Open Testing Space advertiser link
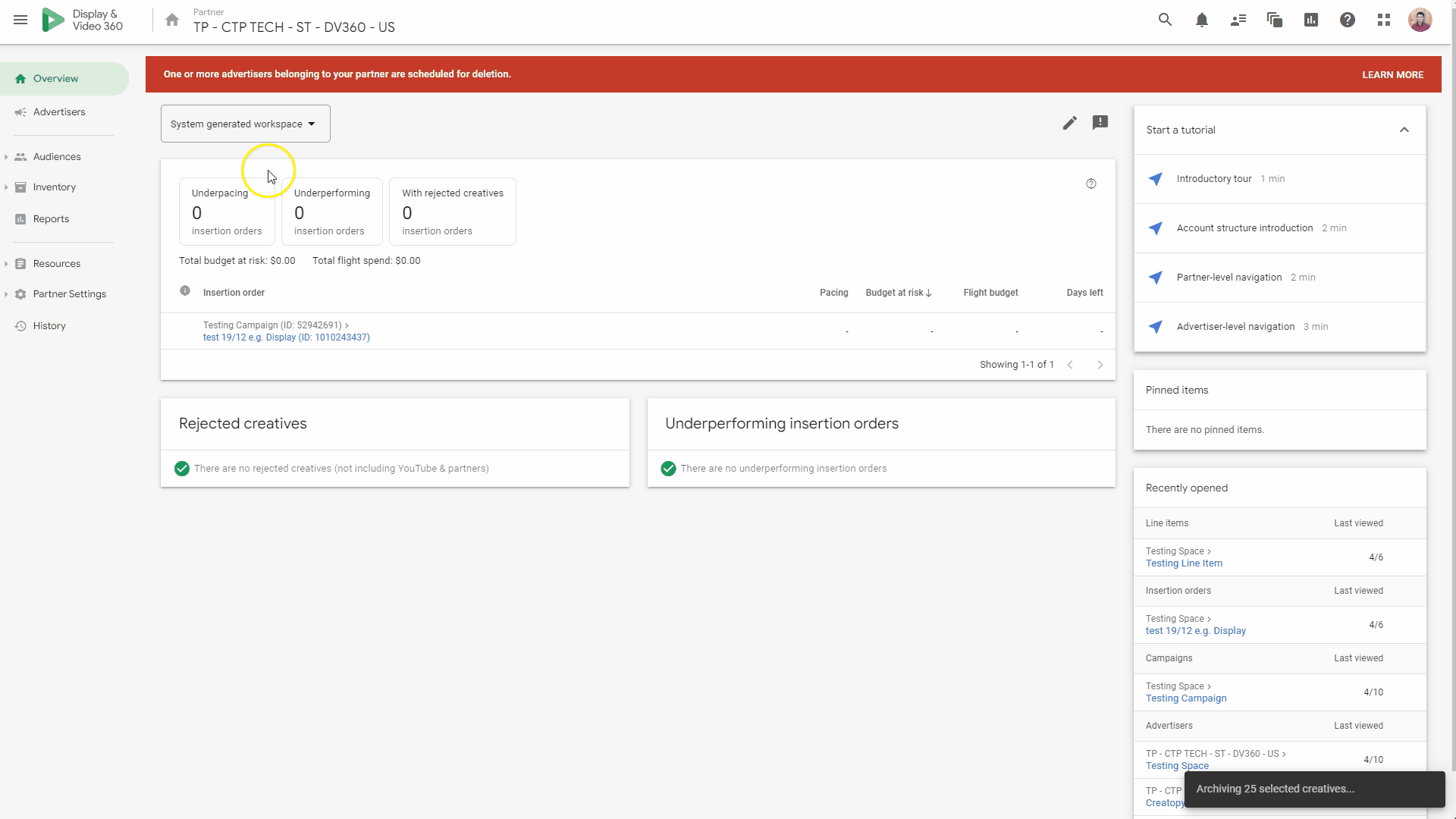 pyautogui.click(x=1177, y=766)
